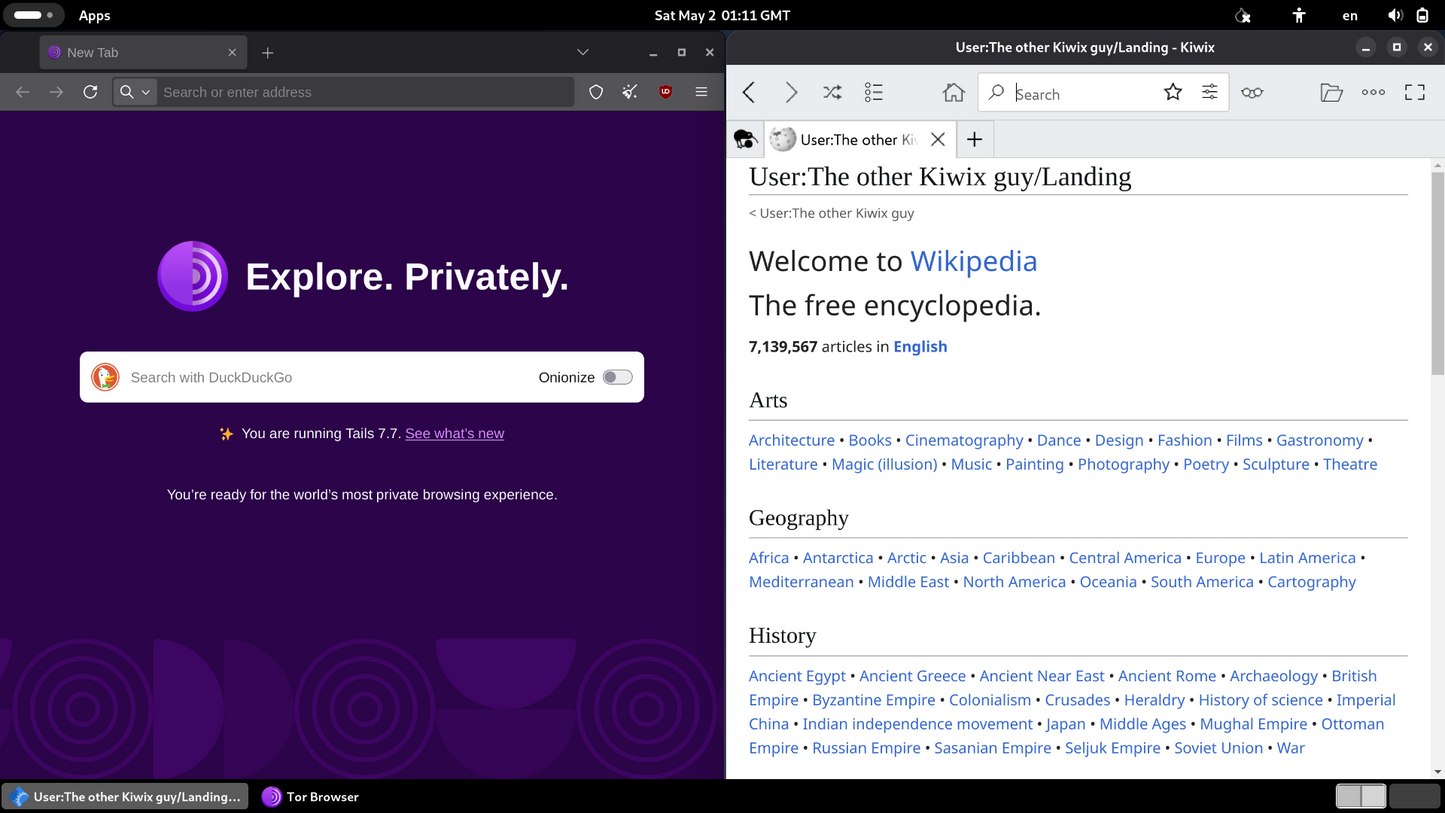Open the Cartography link
The image size is (1445, 813).
[1311, 582]
